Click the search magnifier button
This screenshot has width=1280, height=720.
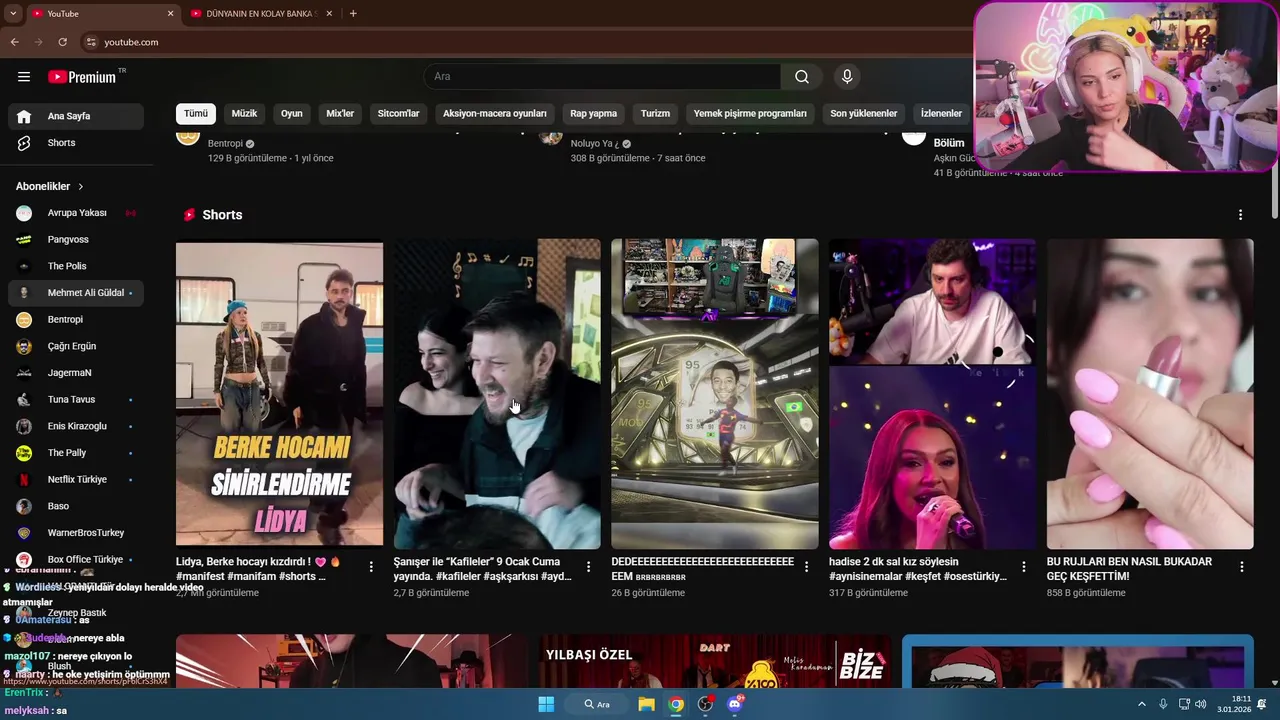coord(802,77)
